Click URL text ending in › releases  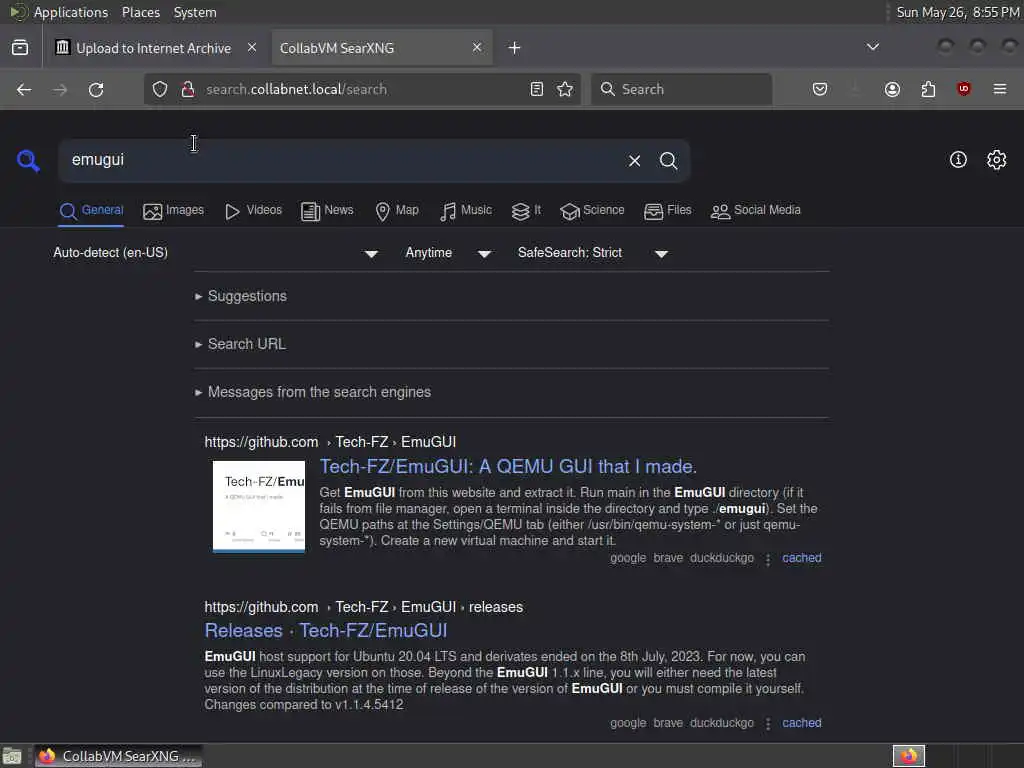point(364,607)
